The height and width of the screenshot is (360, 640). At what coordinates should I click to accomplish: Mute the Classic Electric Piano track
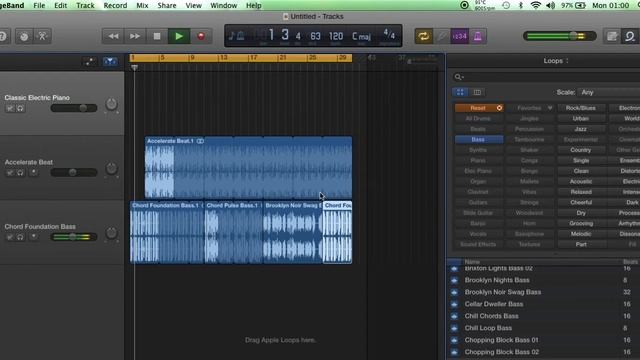10,108
